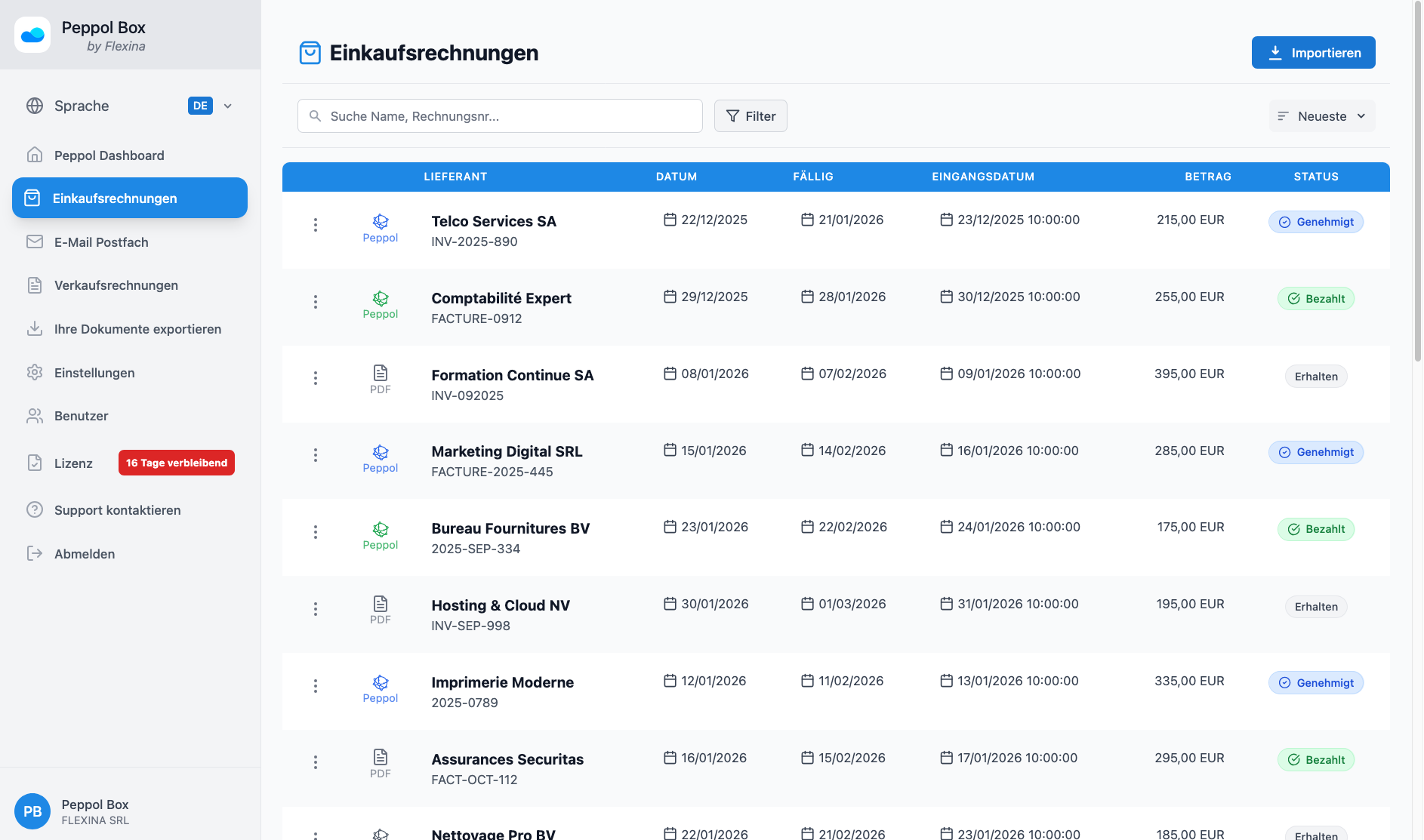Click the Importieren button

pos(1313,52)
